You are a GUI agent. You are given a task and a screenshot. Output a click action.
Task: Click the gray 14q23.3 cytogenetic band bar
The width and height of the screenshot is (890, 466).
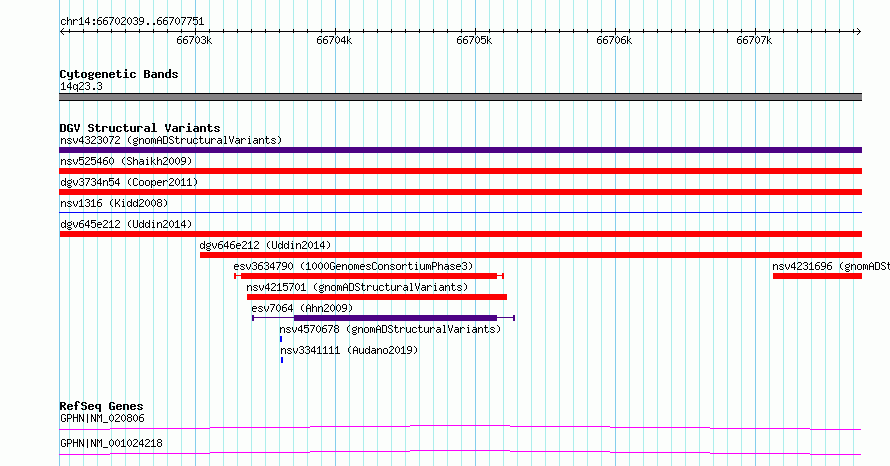click(460, 97)
